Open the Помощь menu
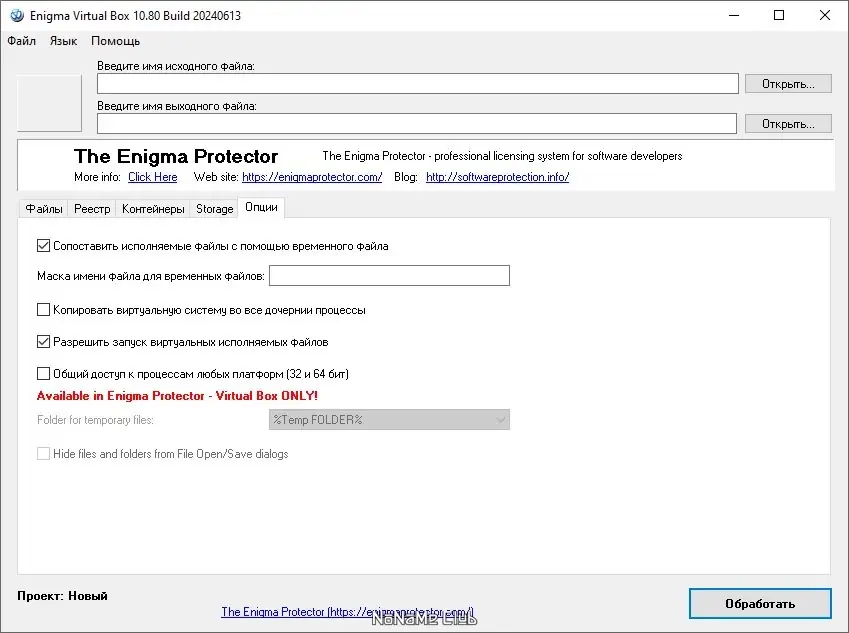 pos(115,41)
